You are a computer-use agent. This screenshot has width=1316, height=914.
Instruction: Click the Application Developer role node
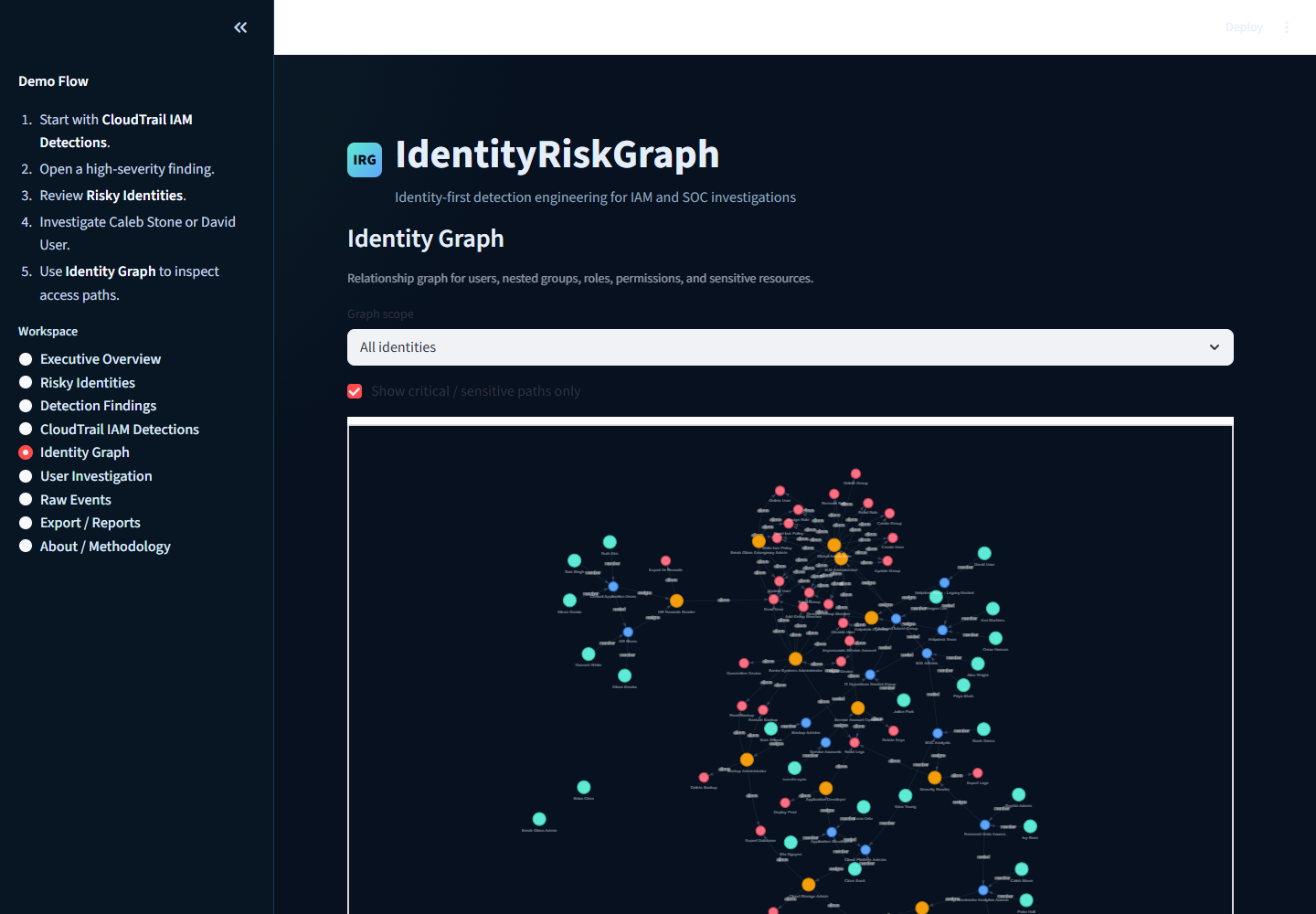825,788
